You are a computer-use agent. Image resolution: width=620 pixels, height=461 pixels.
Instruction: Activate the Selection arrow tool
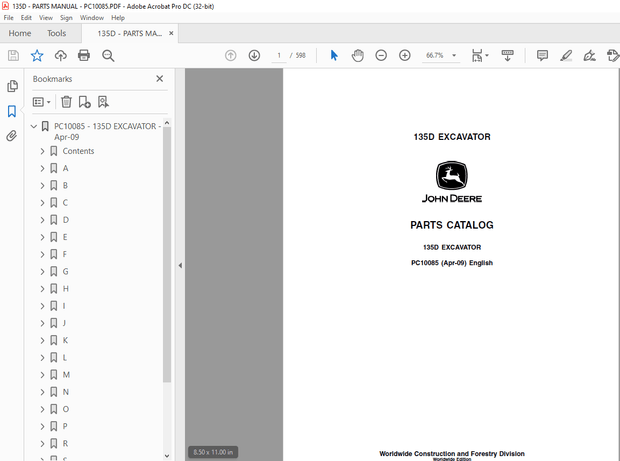pos(334,55)
